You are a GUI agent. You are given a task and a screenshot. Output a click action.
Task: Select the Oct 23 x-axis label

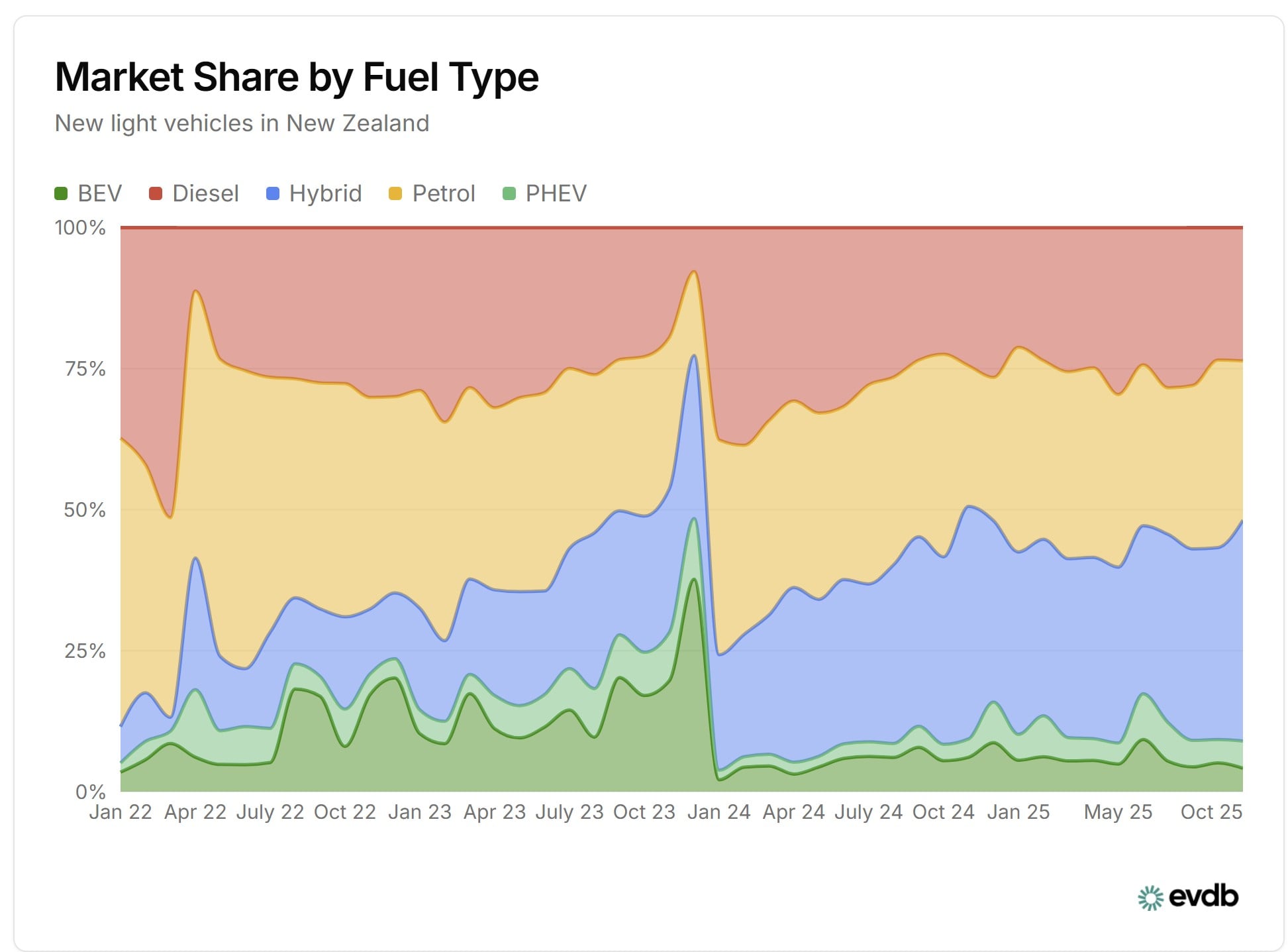click(644, 812)
